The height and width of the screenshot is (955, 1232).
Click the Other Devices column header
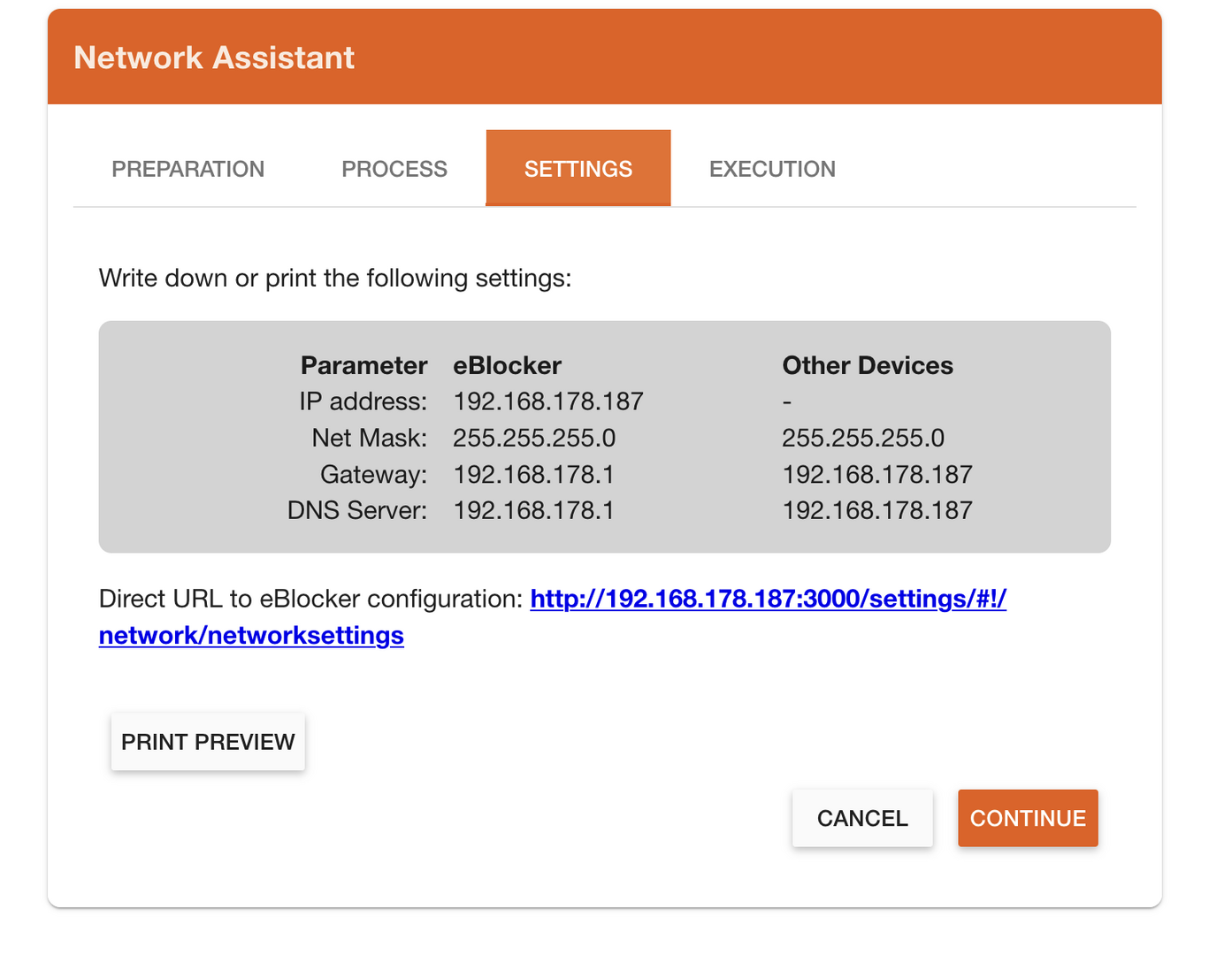click(867, 365)
